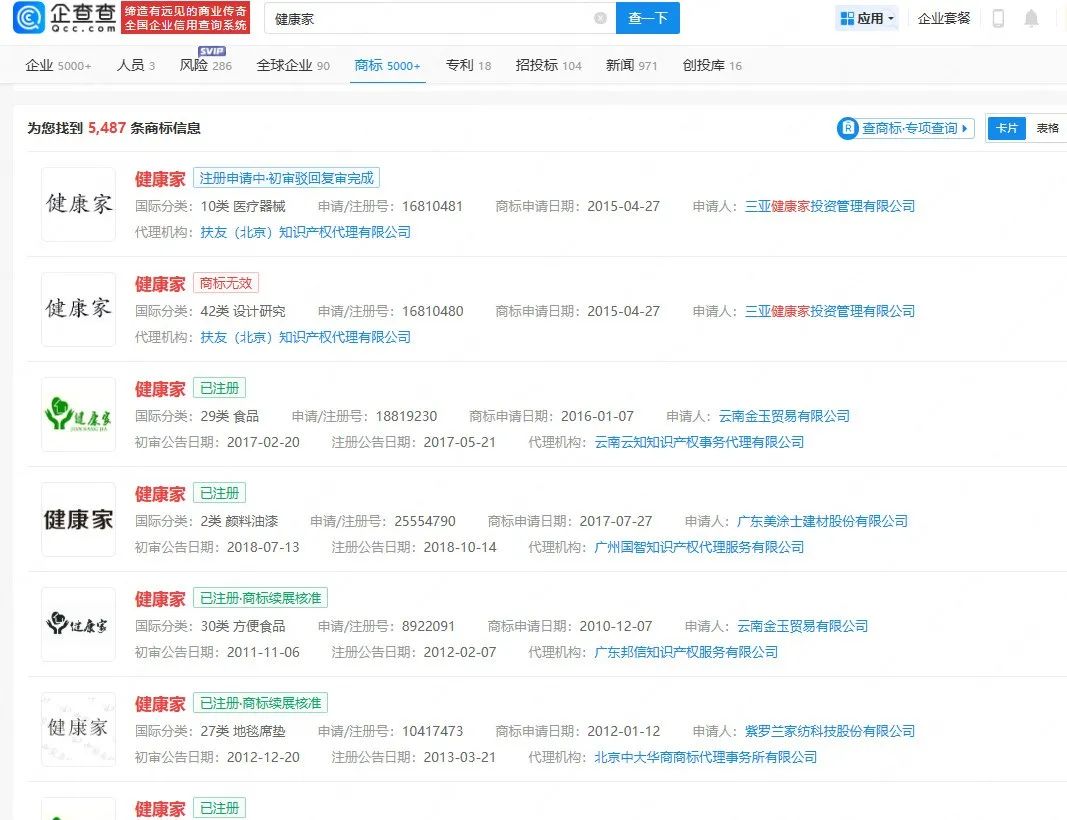
Task: Switch to the 风险 286 tab
Action: (206, 65)
